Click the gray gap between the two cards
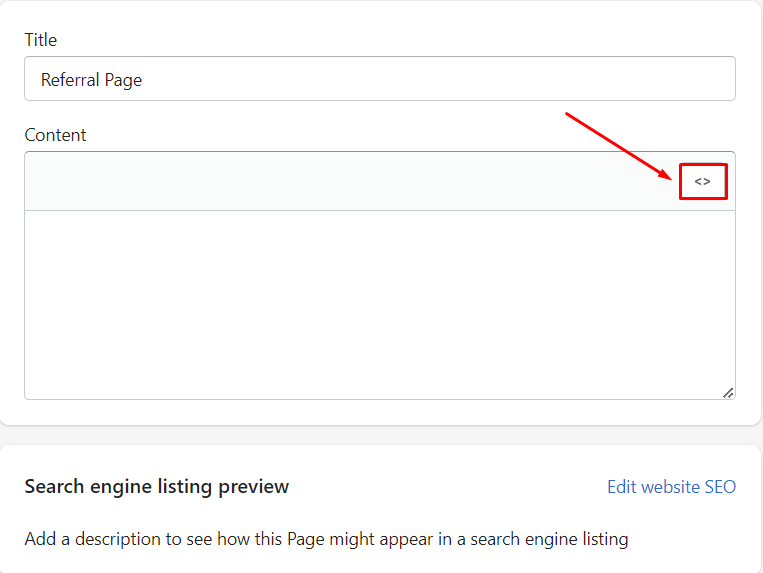The width and height of the screenshot is (763, 573). (380, 435)
